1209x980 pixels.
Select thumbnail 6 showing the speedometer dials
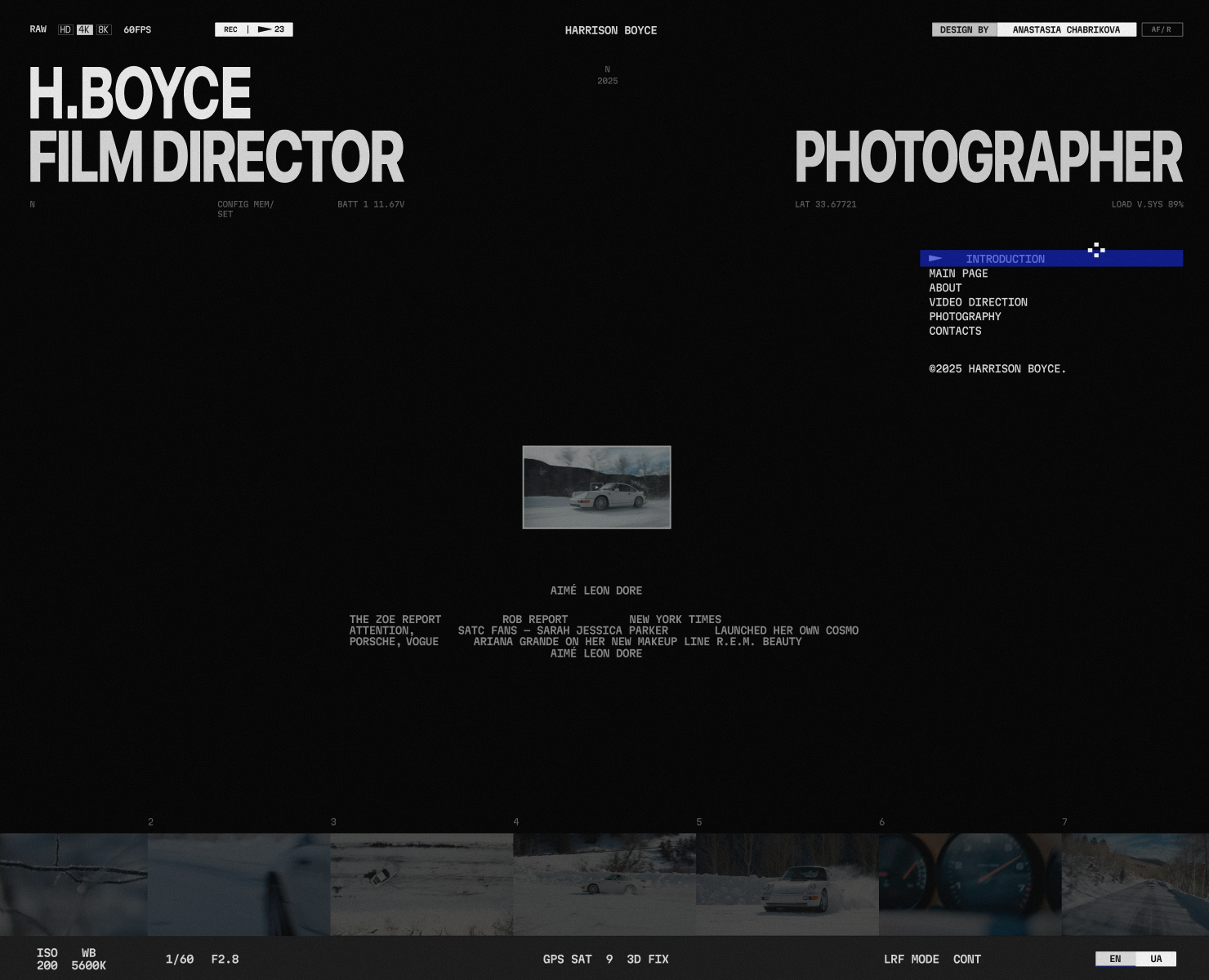tap(969, 883)
